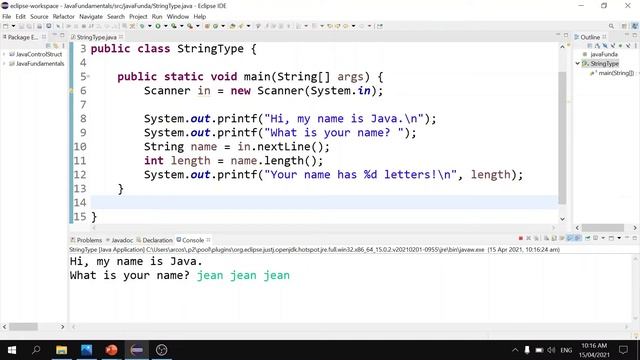Click the ENG language indicator
Viewport: 640px width, 360px height.
point(566,350)
